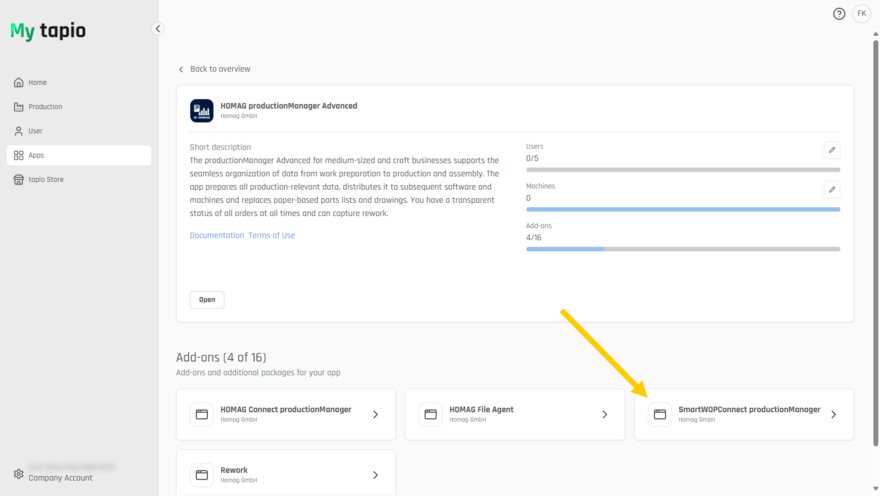The image size is (880, 496).
Task: Click the Rework window icon
Action: click(201, 475)
